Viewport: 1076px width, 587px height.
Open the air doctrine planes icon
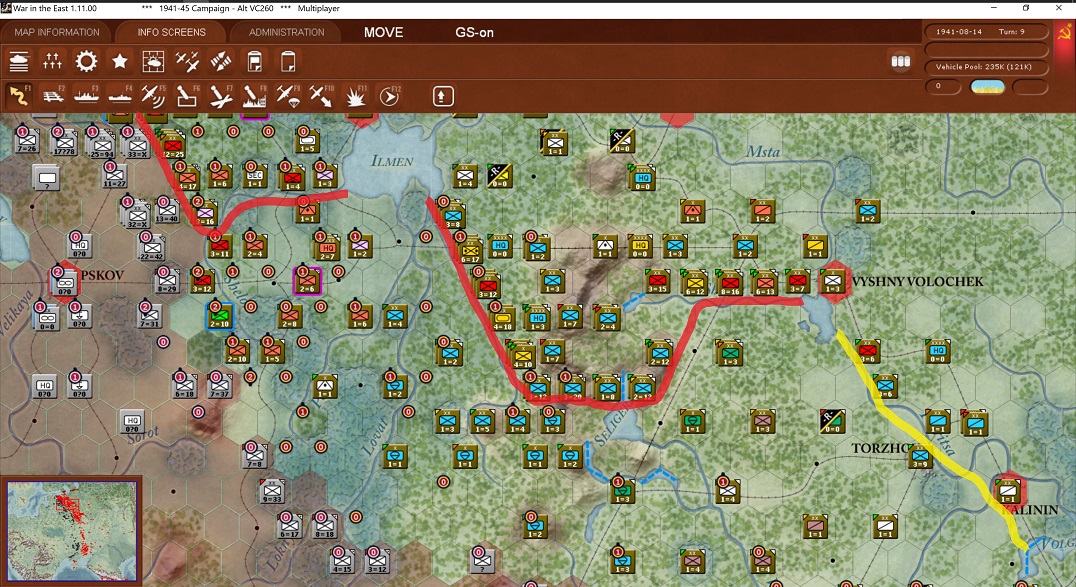(x=187, y=62)
